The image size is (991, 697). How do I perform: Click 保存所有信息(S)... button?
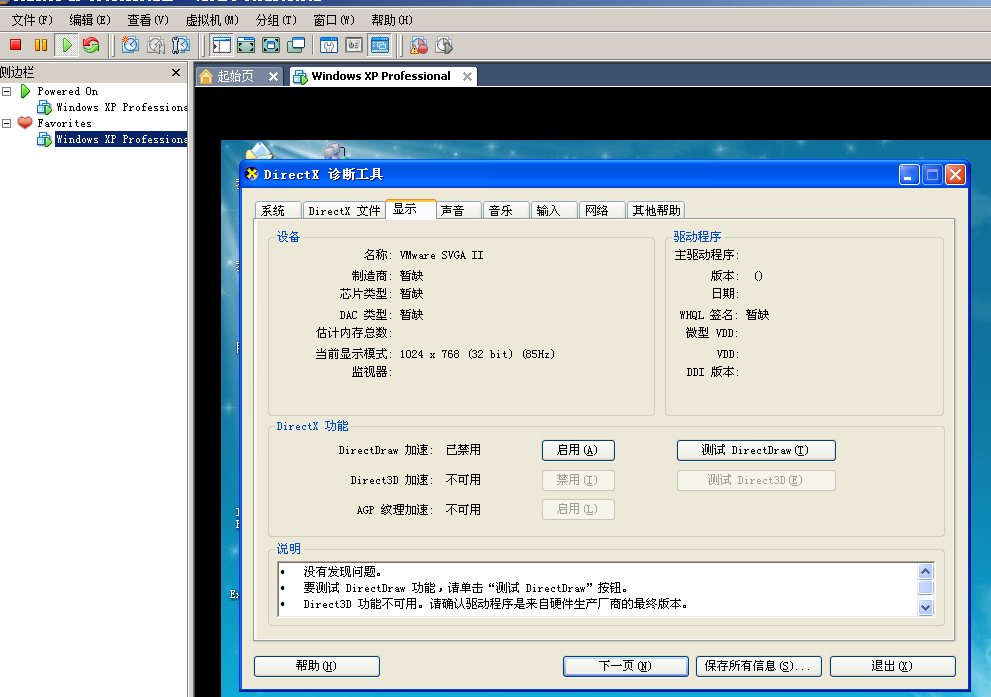758,666
